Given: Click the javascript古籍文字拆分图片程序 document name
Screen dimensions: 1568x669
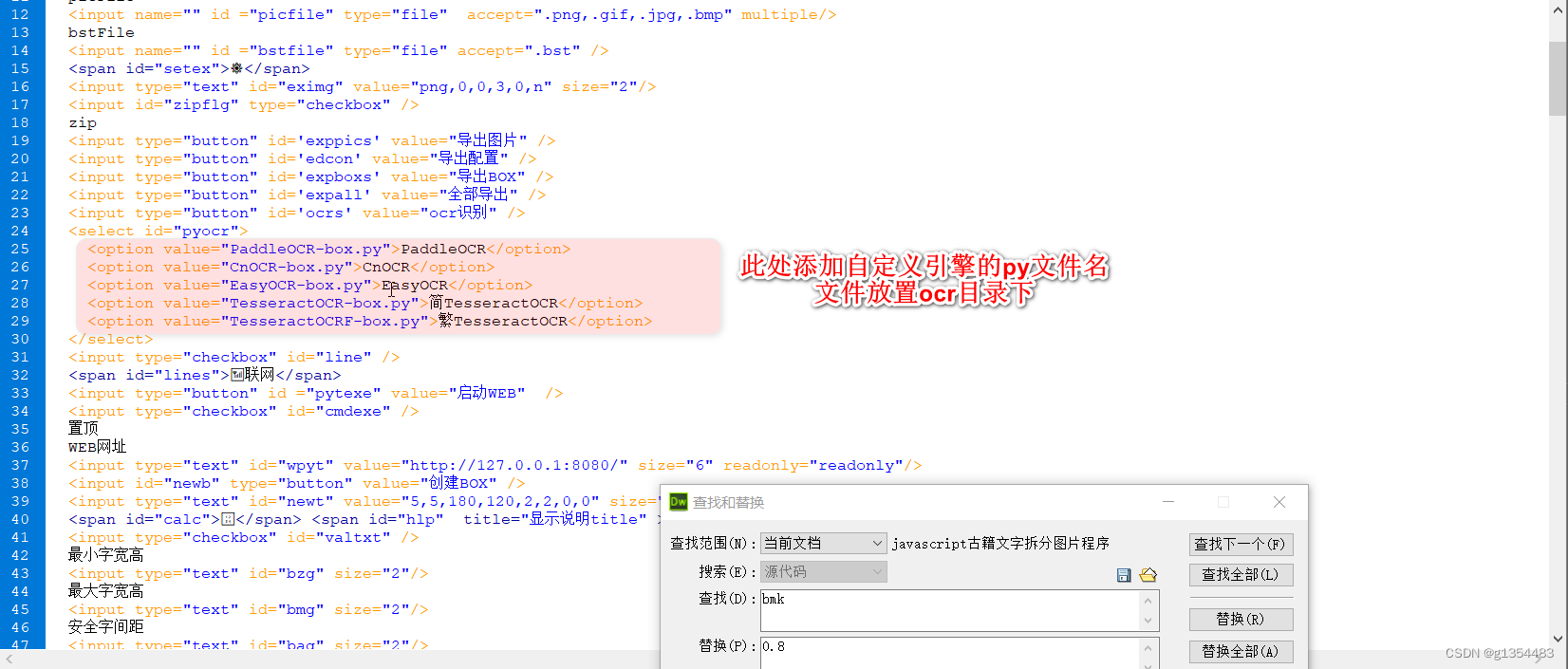Looking at the screenshot, I should click(x=1000, y=544).
